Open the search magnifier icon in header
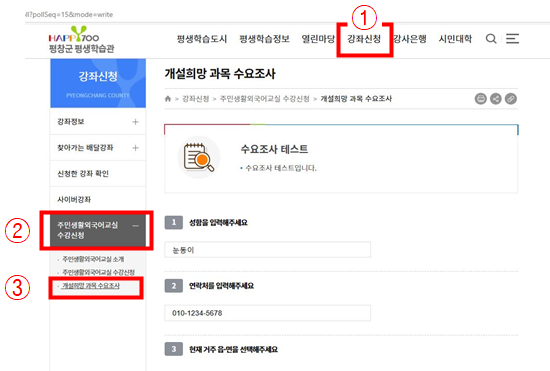Viewport: 550px width, 371px height. click(x=491, y=39)
